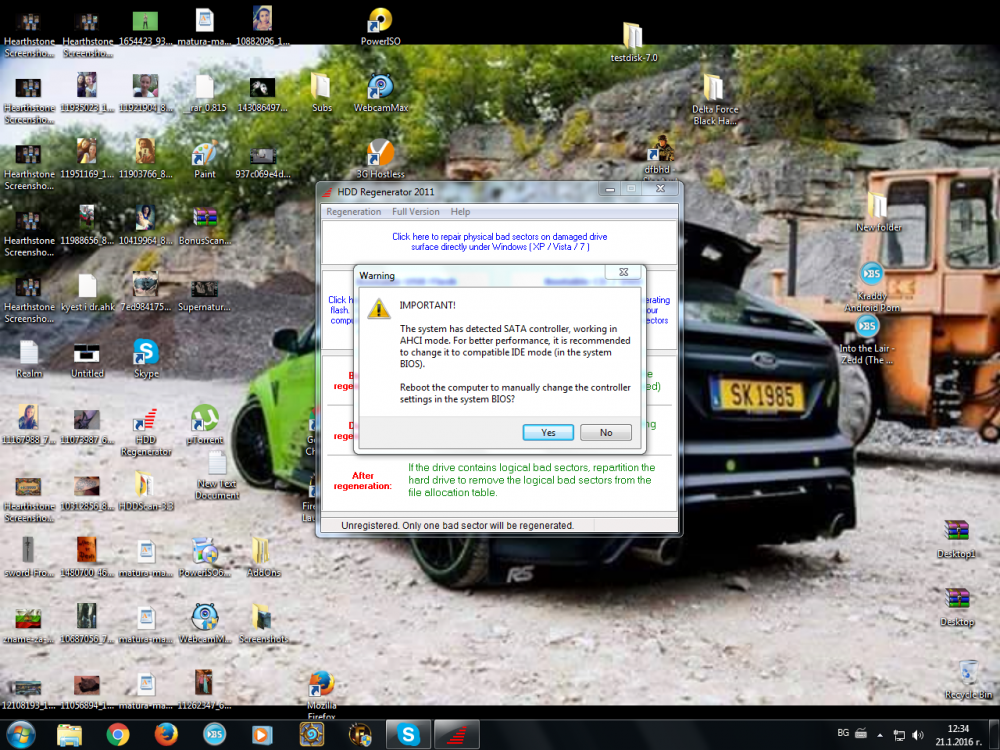Select rar_0.815 file icon
Screen dimensions: 1000x750
coord(205,93)
